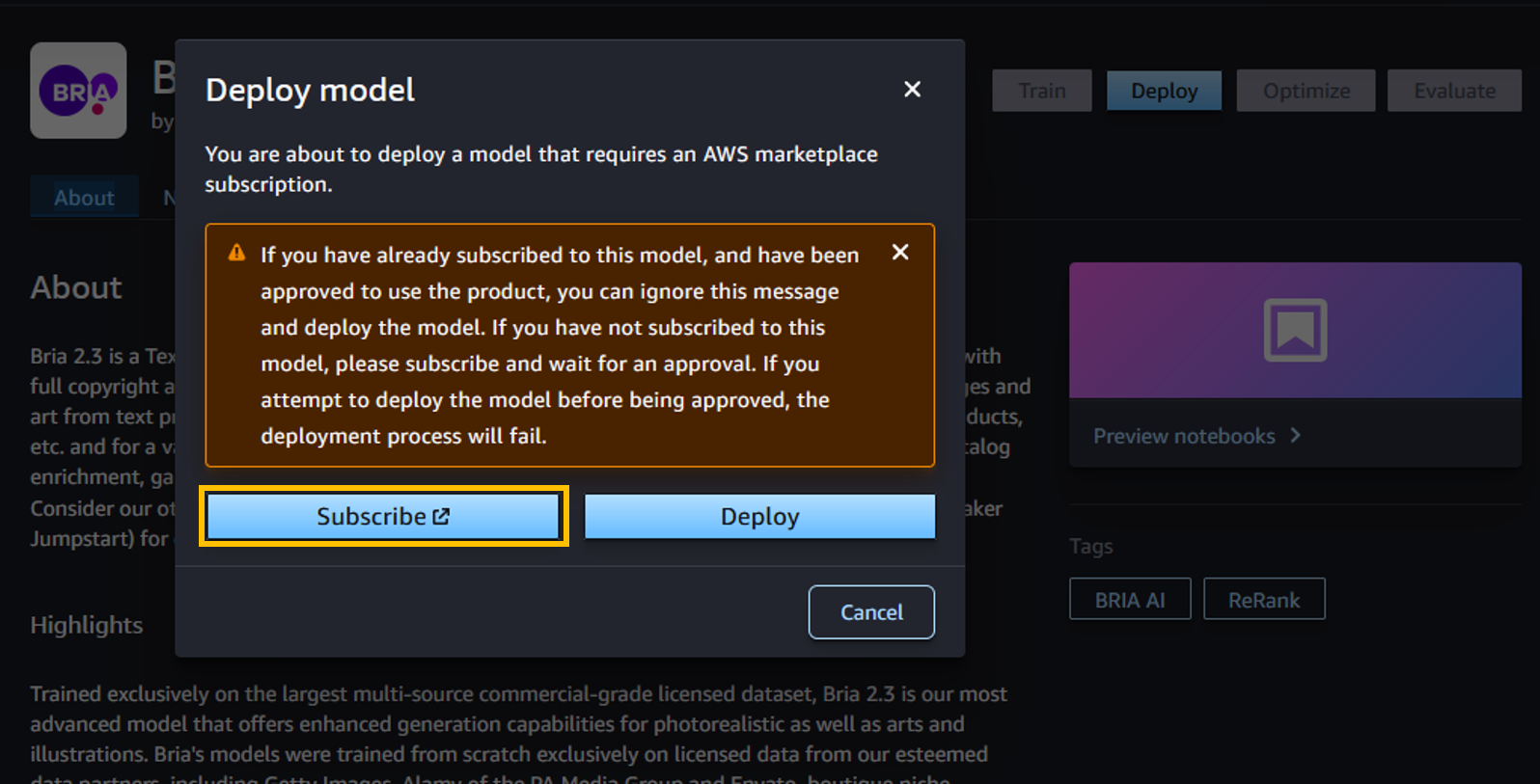Click the blue Deploy button in dialog
1540x784 pixels.
tap(759, 516)
